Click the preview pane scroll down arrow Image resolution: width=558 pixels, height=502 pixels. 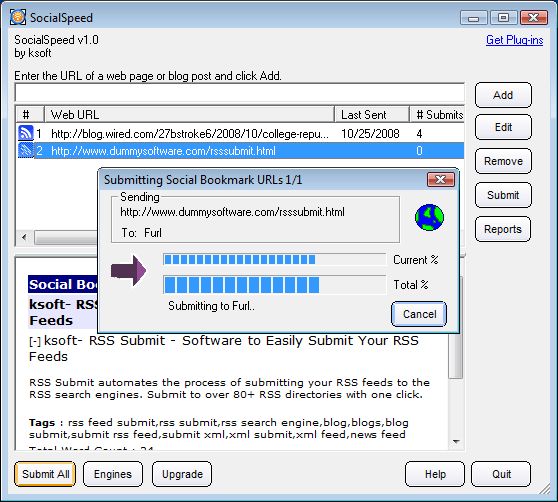(456, 442)
